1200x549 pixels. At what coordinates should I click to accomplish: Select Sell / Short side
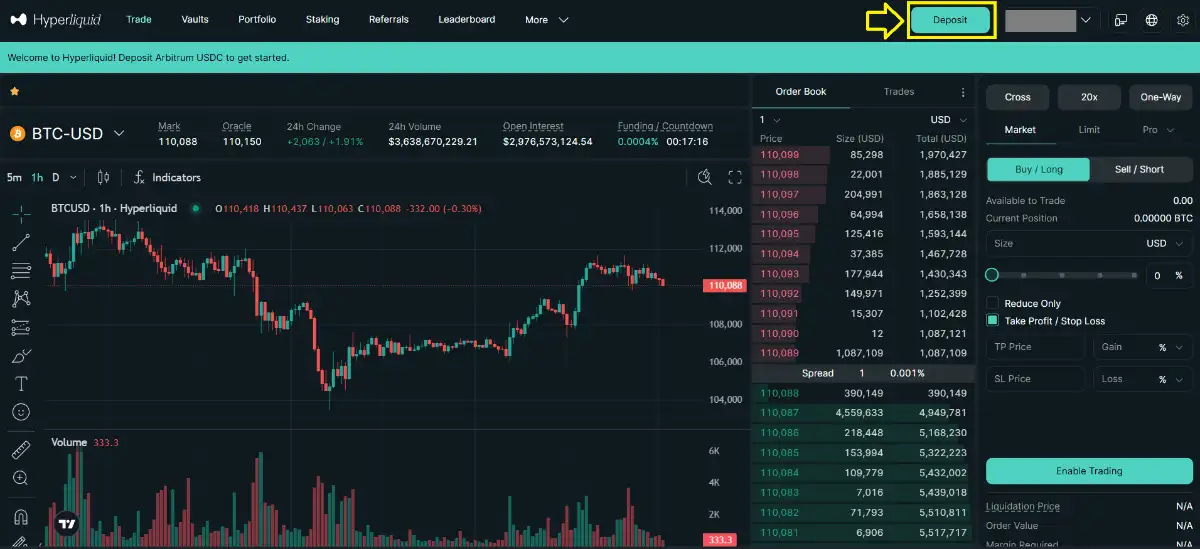pos(1140,169)
